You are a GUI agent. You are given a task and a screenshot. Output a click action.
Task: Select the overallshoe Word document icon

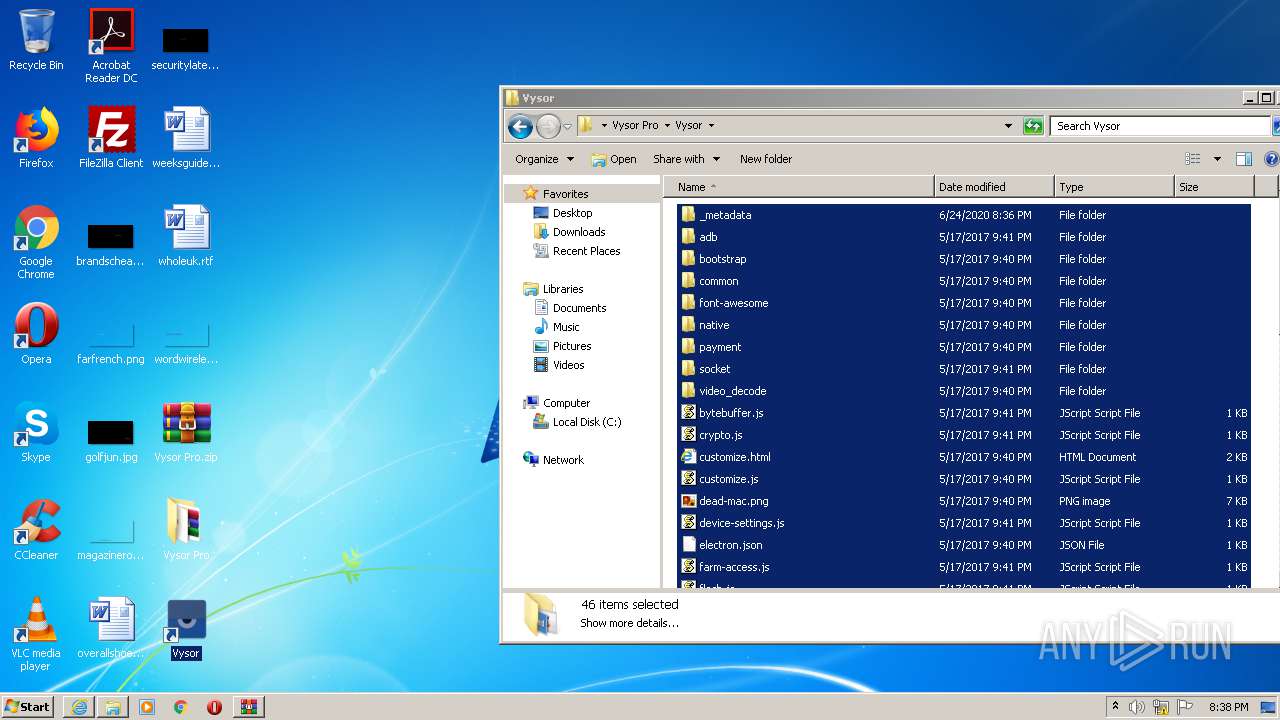(111, 628)
